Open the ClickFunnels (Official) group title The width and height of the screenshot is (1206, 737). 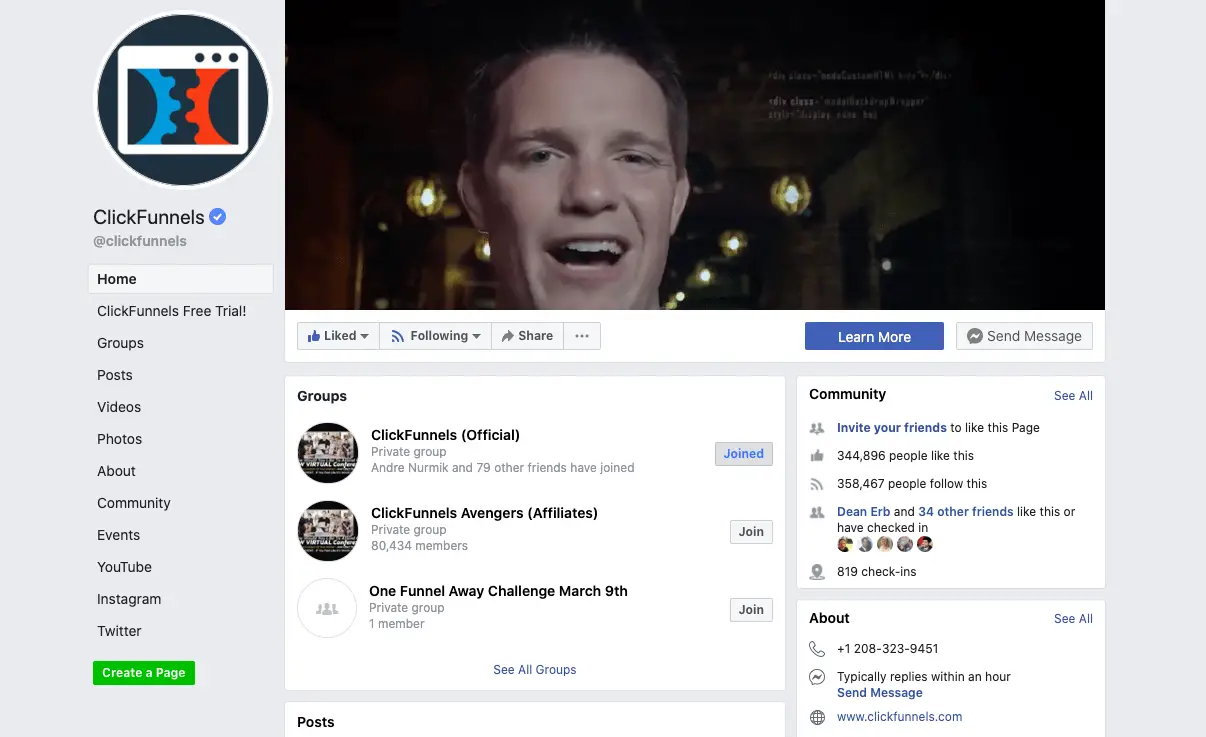(445, 435)
